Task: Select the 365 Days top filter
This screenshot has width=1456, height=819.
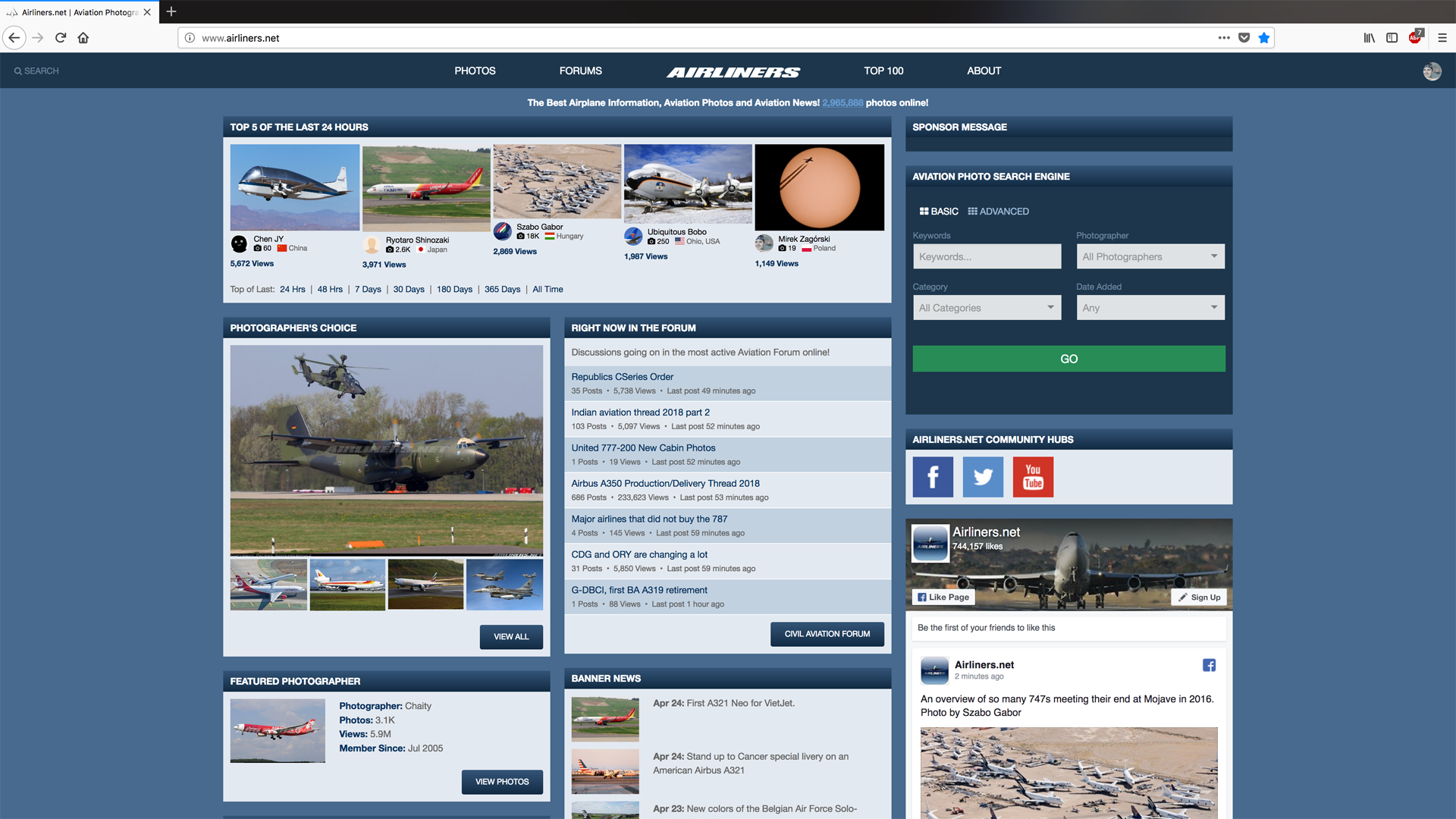Action: tap(502, 289)
